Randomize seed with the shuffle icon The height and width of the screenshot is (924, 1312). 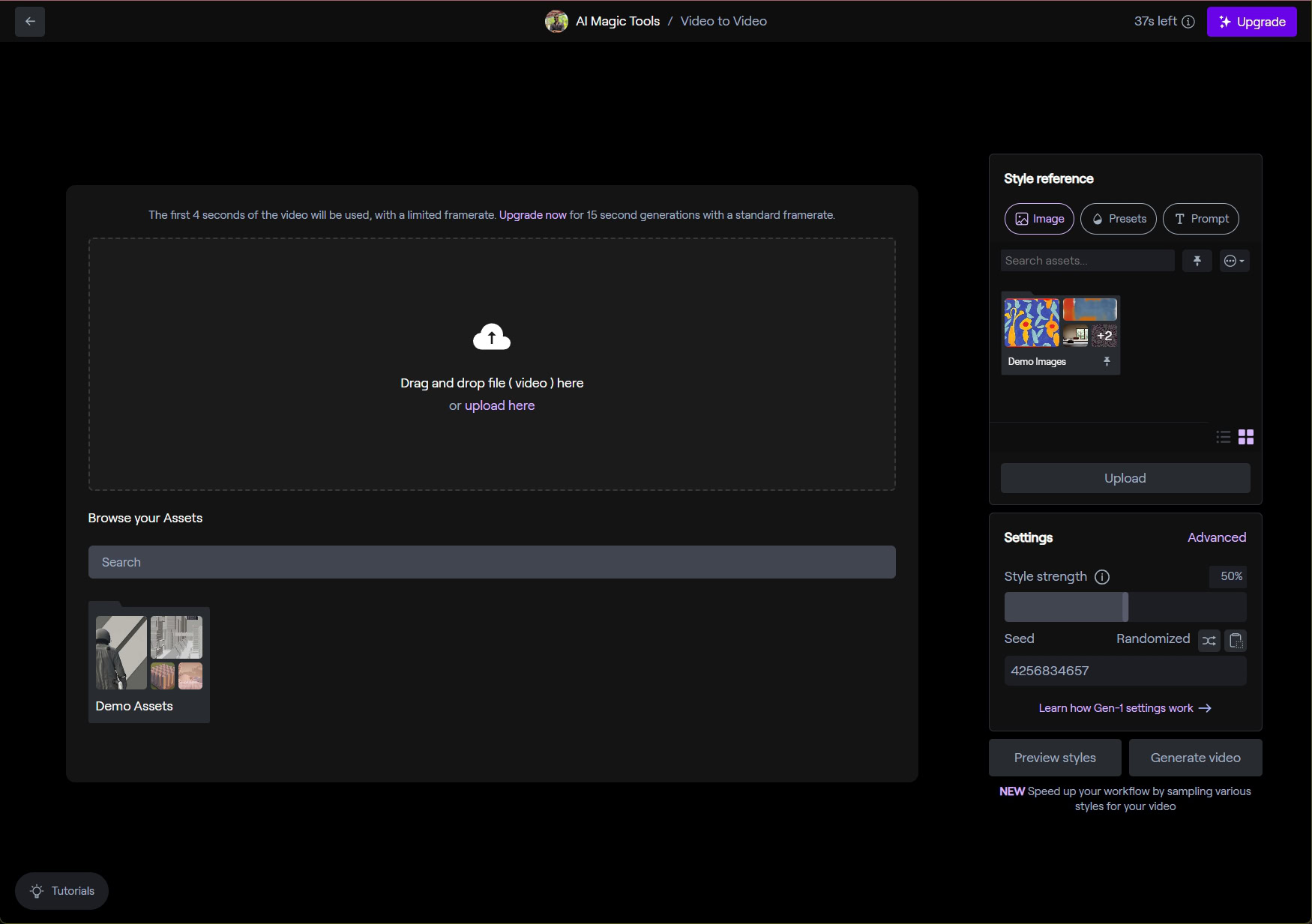(x=1209, y=641)
